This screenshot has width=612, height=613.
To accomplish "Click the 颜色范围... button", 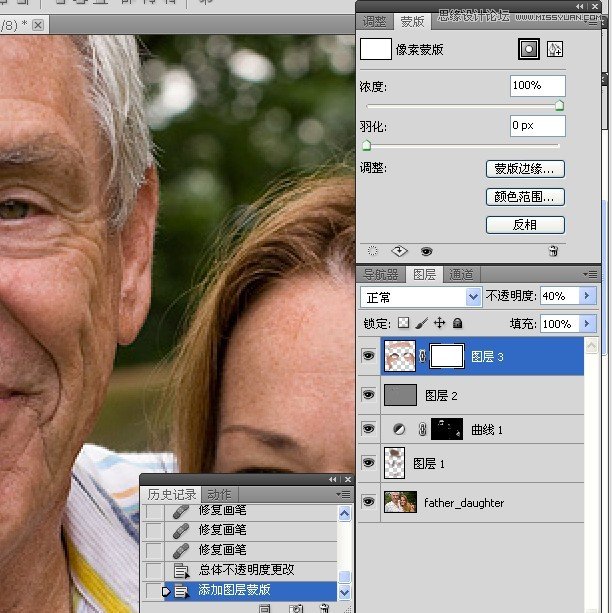I will pos(525,197).
